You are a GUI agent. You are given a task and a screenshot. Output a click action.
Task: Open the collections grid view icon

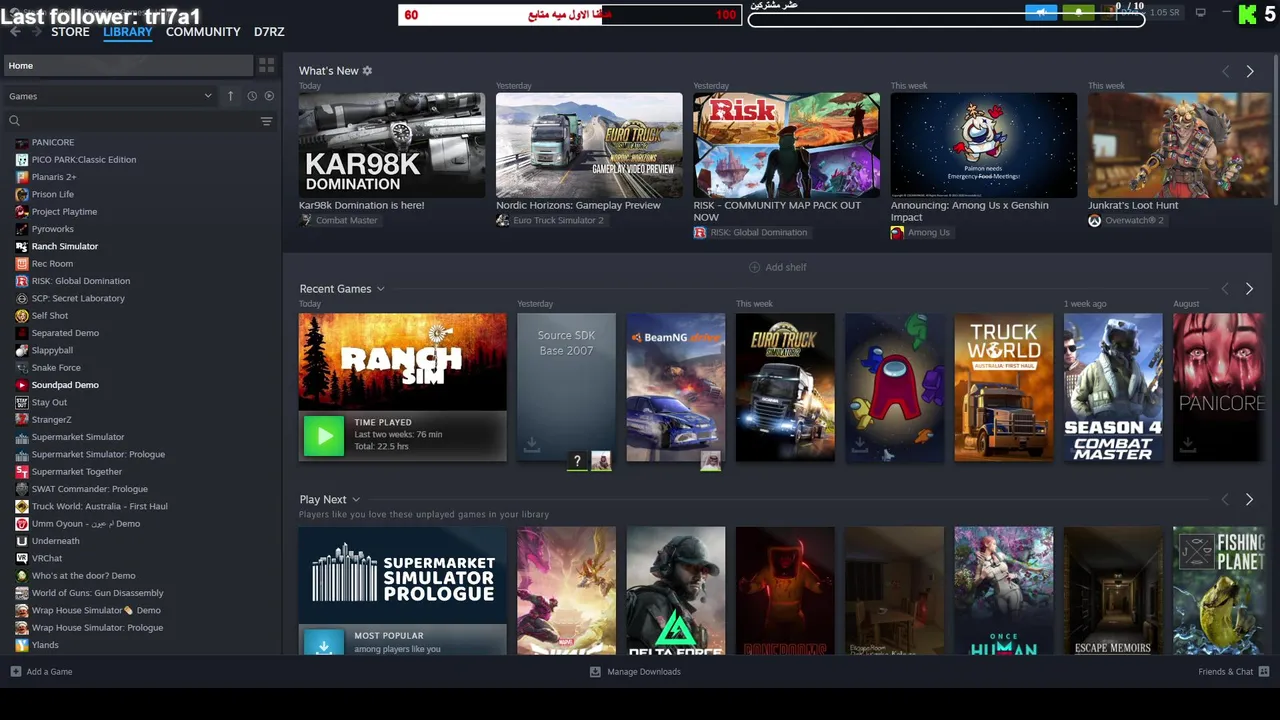(266, 65)
